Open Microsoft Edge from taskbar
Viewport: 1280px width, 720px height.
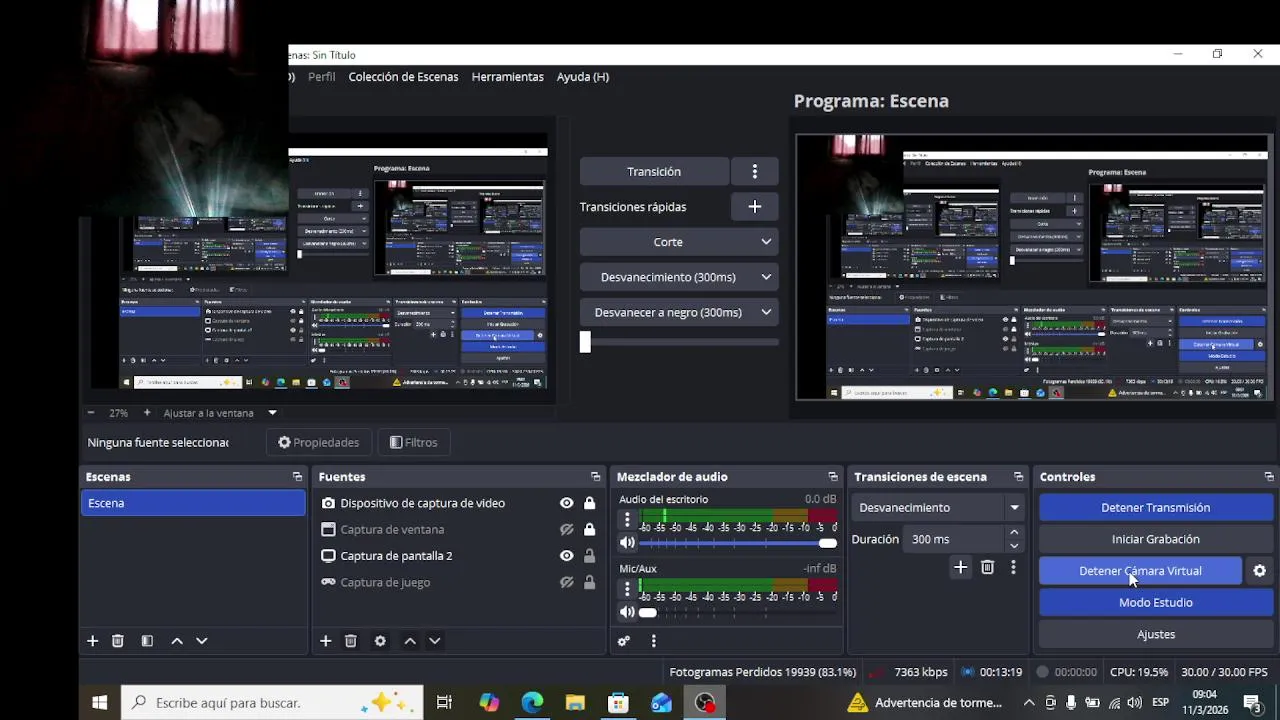click(x=532, y=703)
